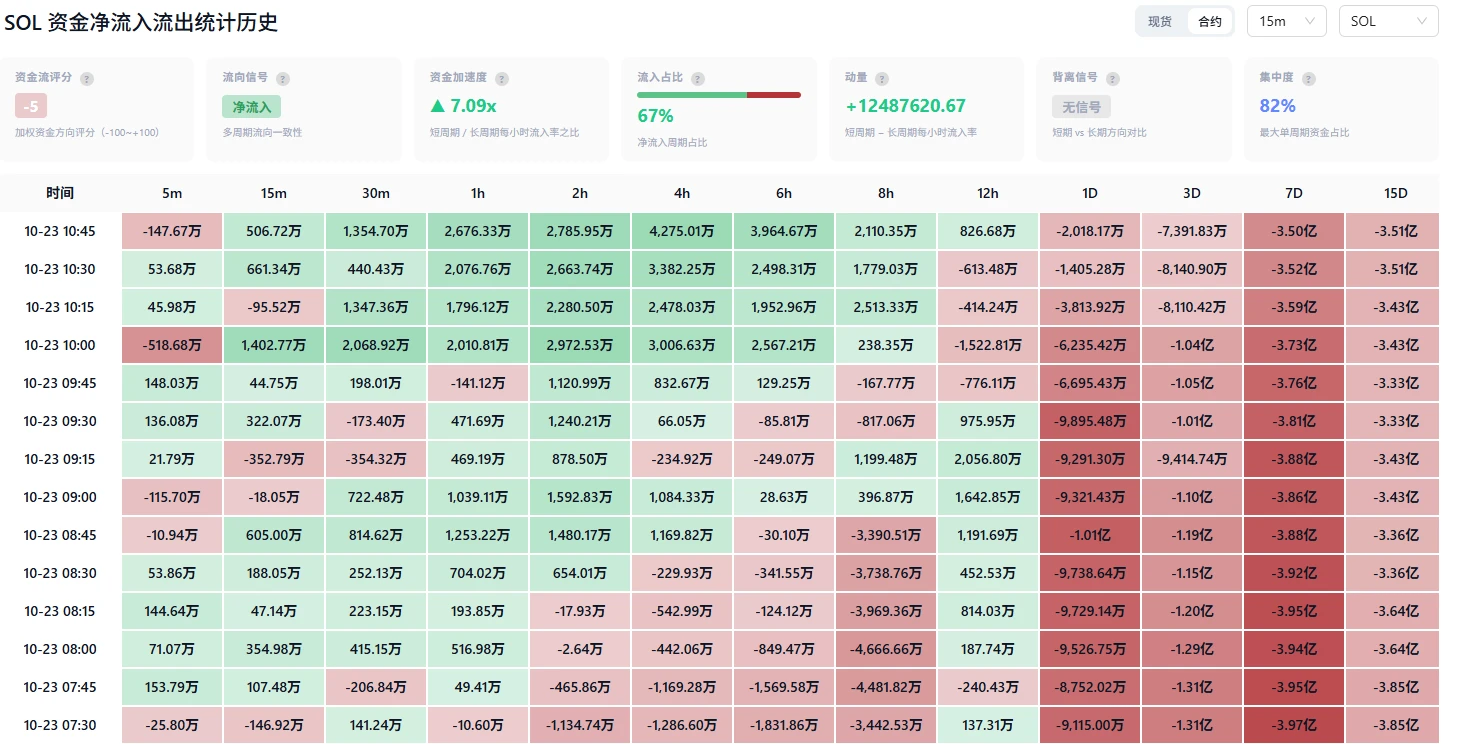Open help icon beside 流向信号
This screenshot has height=744, width=1473.
tap(283, 78)
